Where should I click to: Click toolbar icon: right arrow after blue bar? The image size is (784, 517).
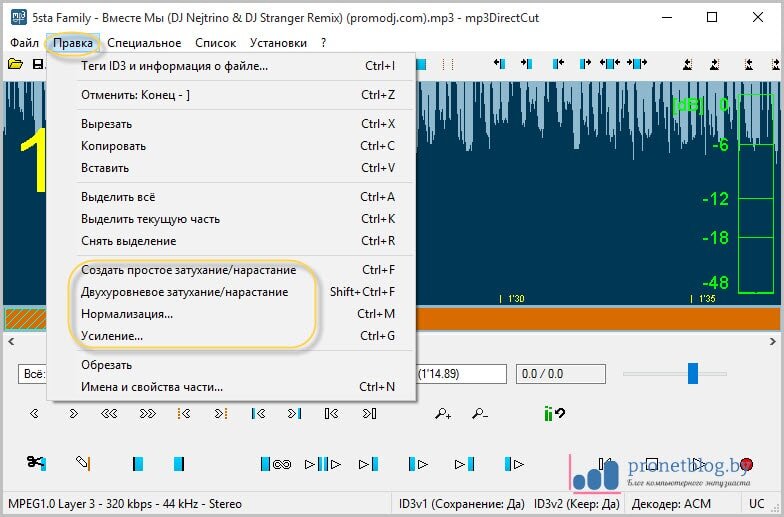pyautogui.click(x=585, y=64)
